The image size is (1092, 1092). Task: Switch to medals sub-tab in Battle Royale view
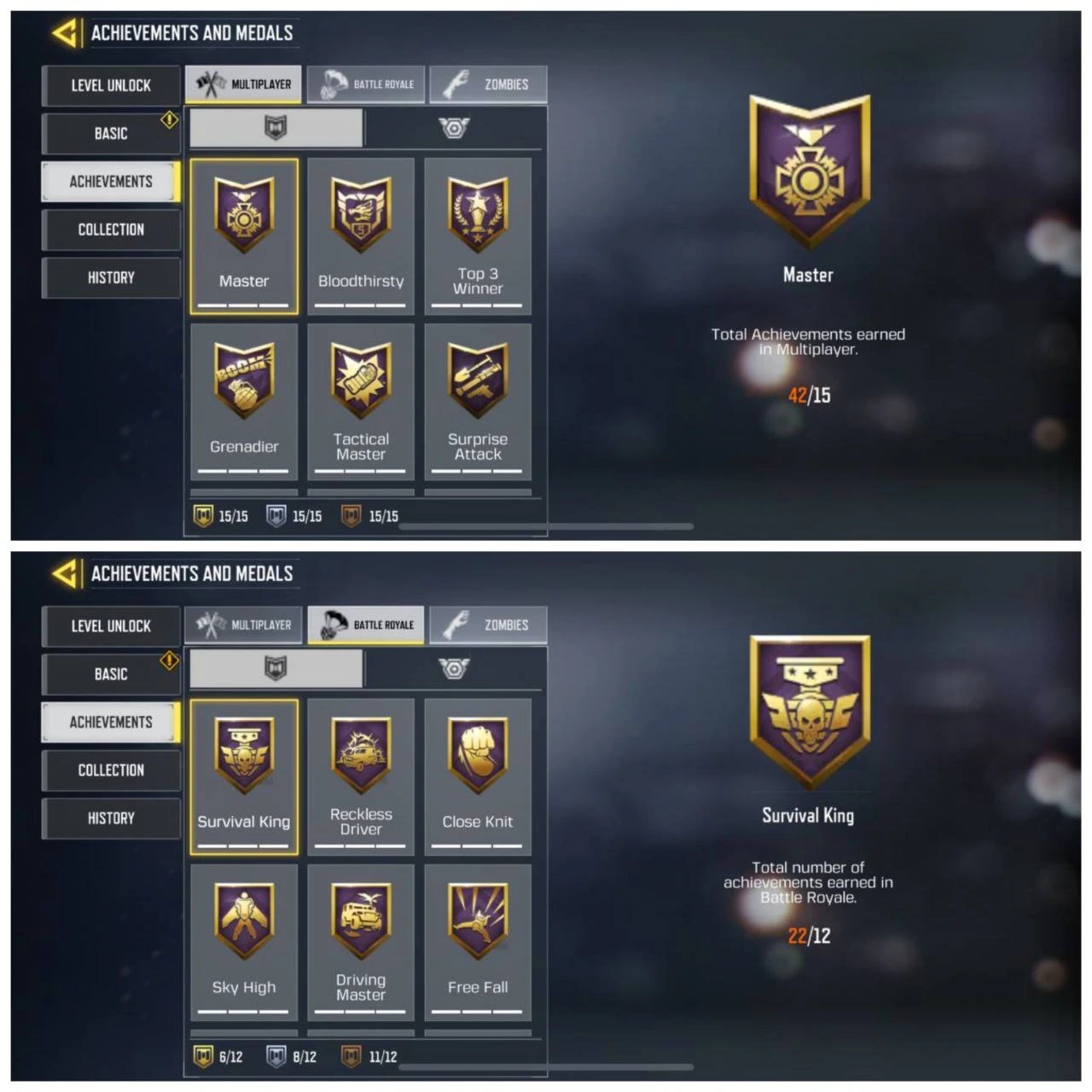click(454, 669)
